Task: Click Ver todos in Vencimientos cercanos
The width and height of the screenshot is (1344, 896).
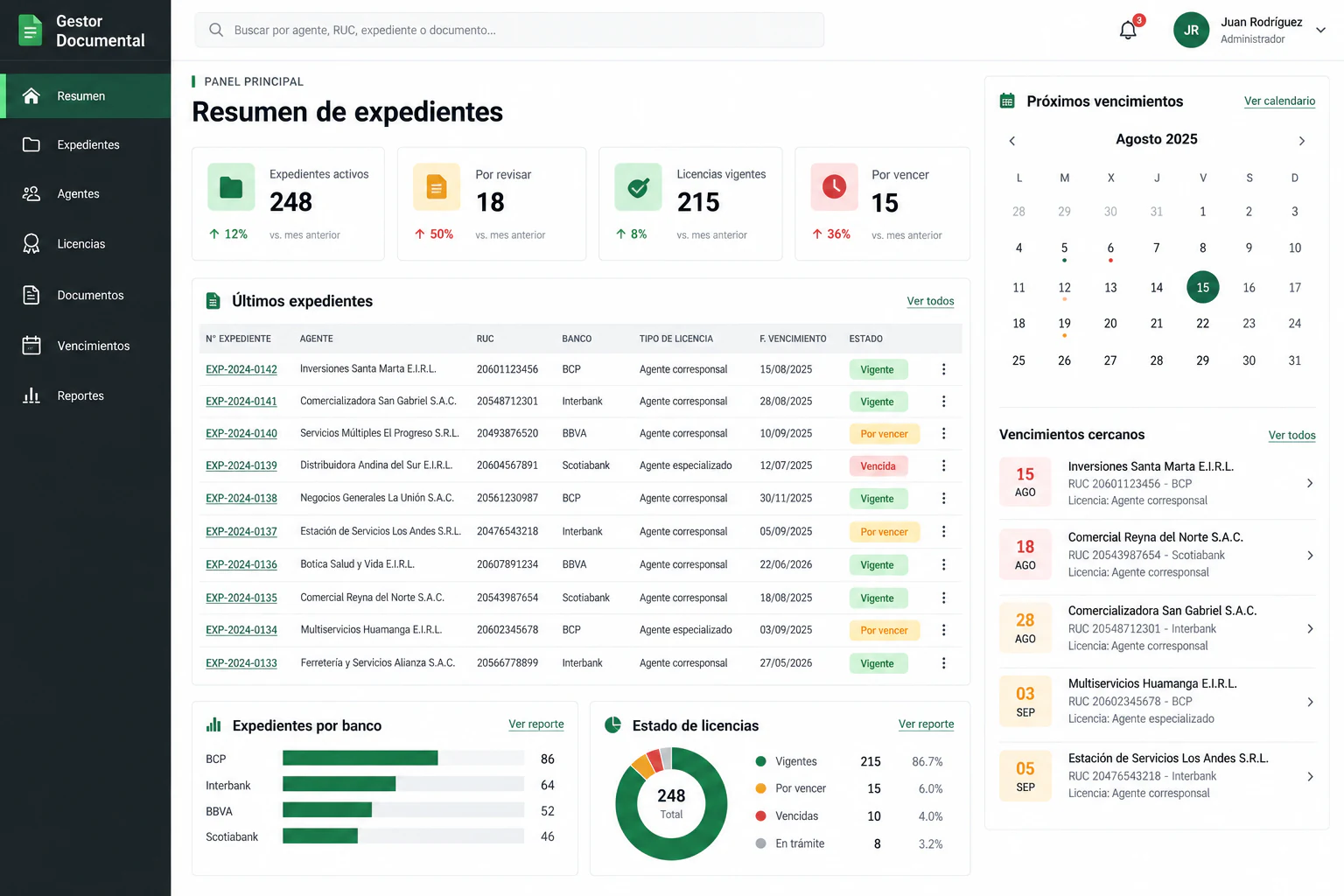Action: 1291,436
